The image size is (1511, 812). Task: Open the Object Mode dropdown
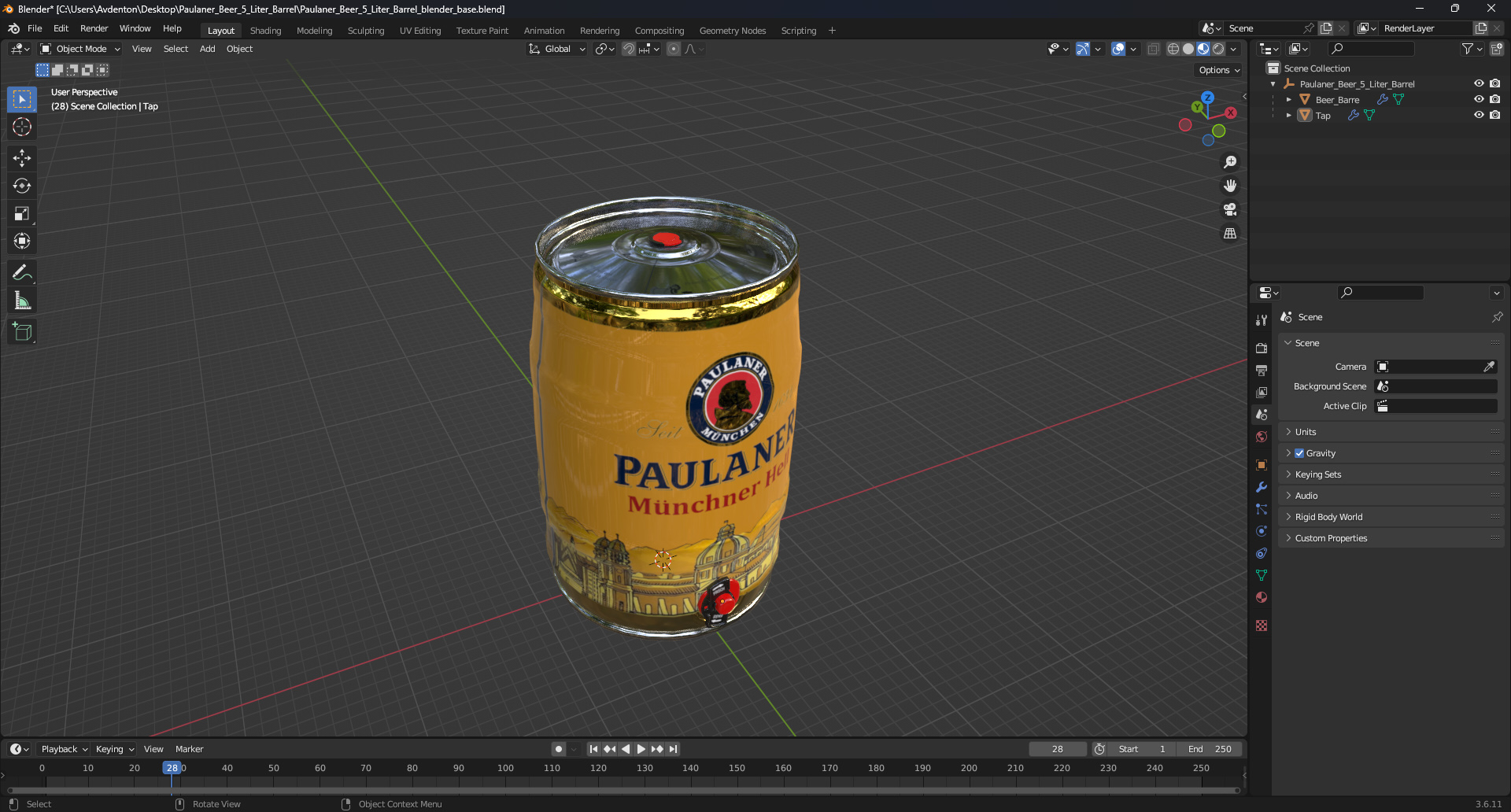80,49
